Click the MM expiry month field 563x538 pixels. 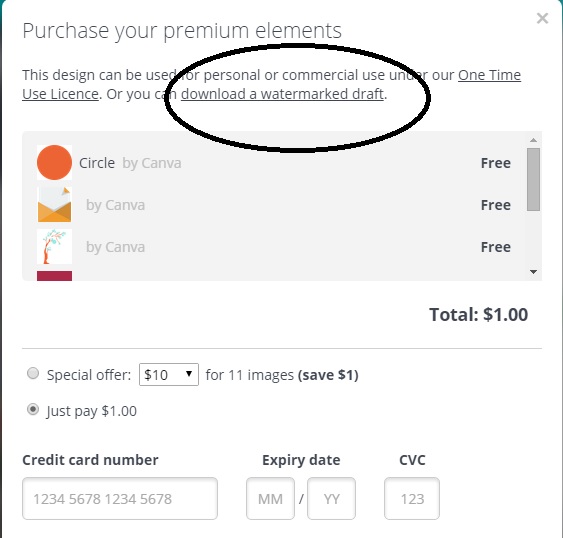(270, 498)
